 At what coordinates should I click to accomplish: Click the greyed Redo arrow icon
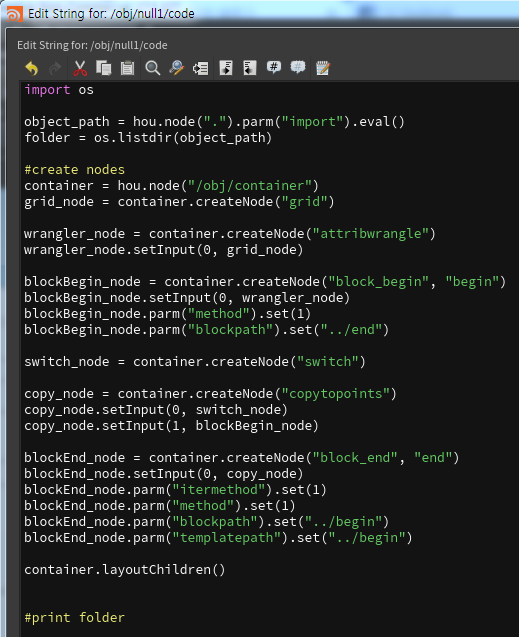[55, 68]
